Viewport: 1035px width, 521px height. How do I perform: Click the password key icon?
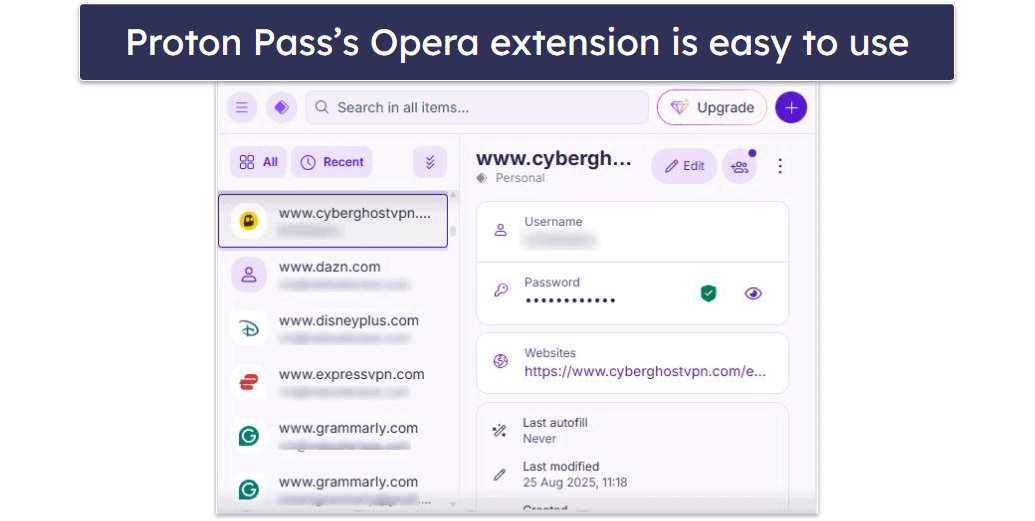(x=500, y=291)
